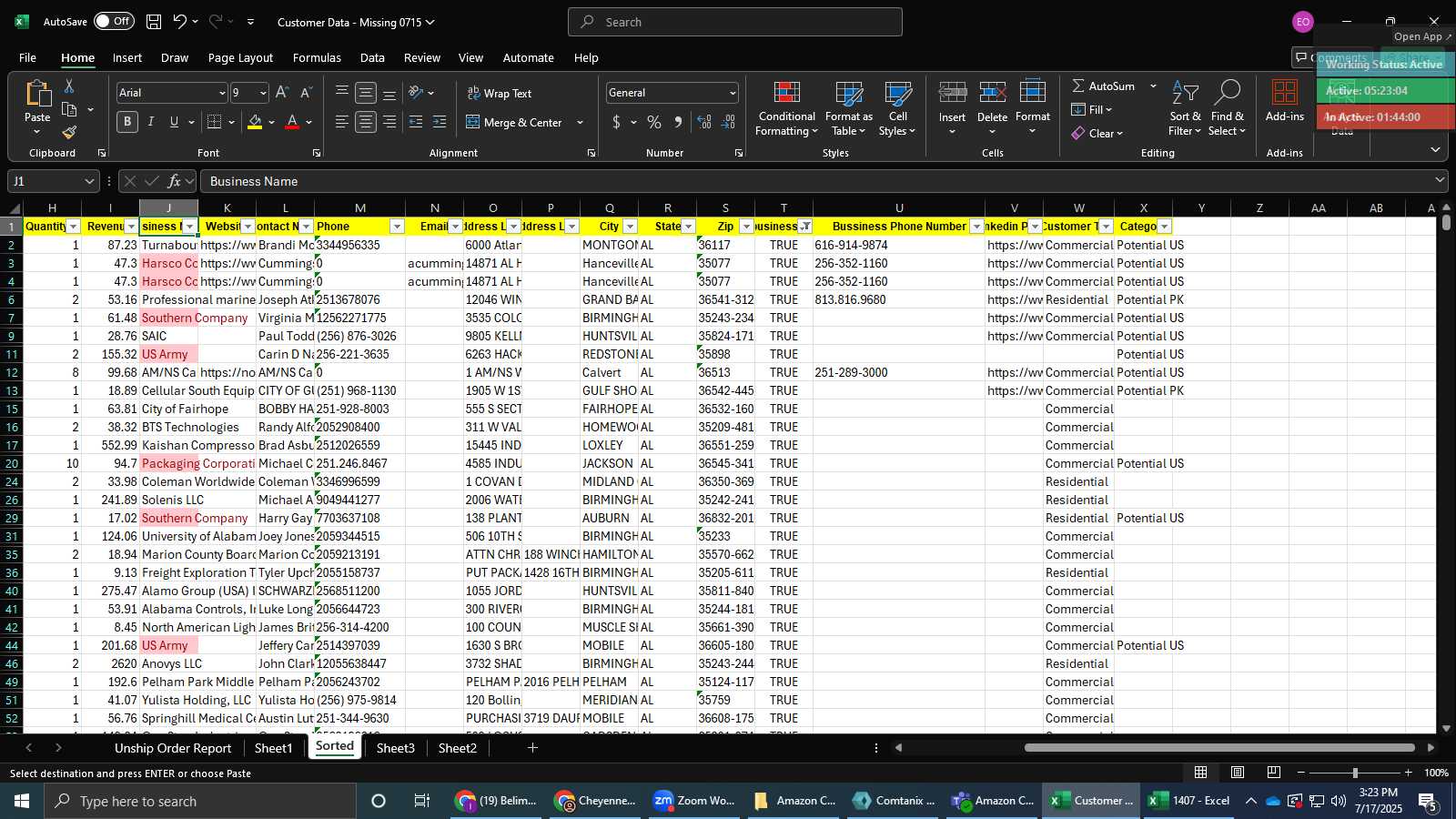Image resolution: width=1456 pixels, height=819 pixels.
Task: Open Find & Select options
Action: click(1228, 109)
